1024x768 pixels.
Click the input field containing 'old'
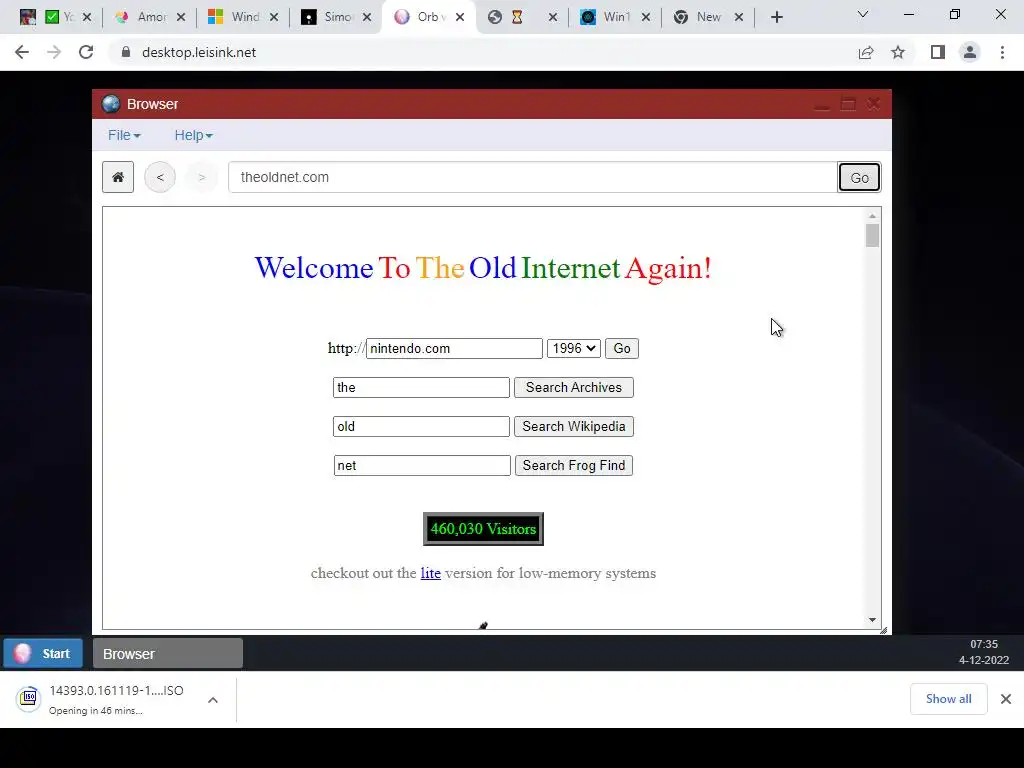click(421, 426)
